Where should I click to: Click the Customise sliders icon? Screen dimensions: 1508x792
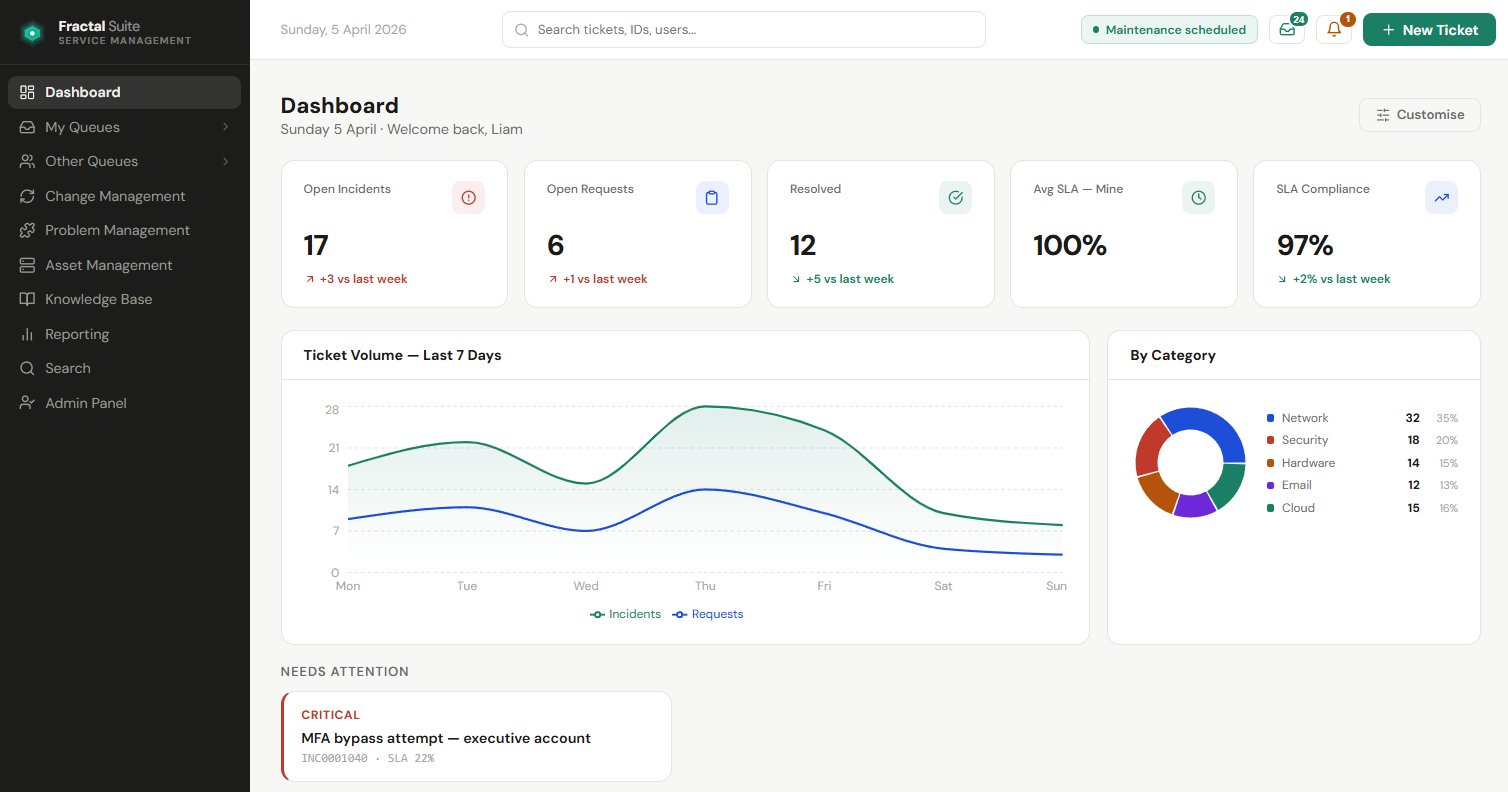[x=1383, y=115]
